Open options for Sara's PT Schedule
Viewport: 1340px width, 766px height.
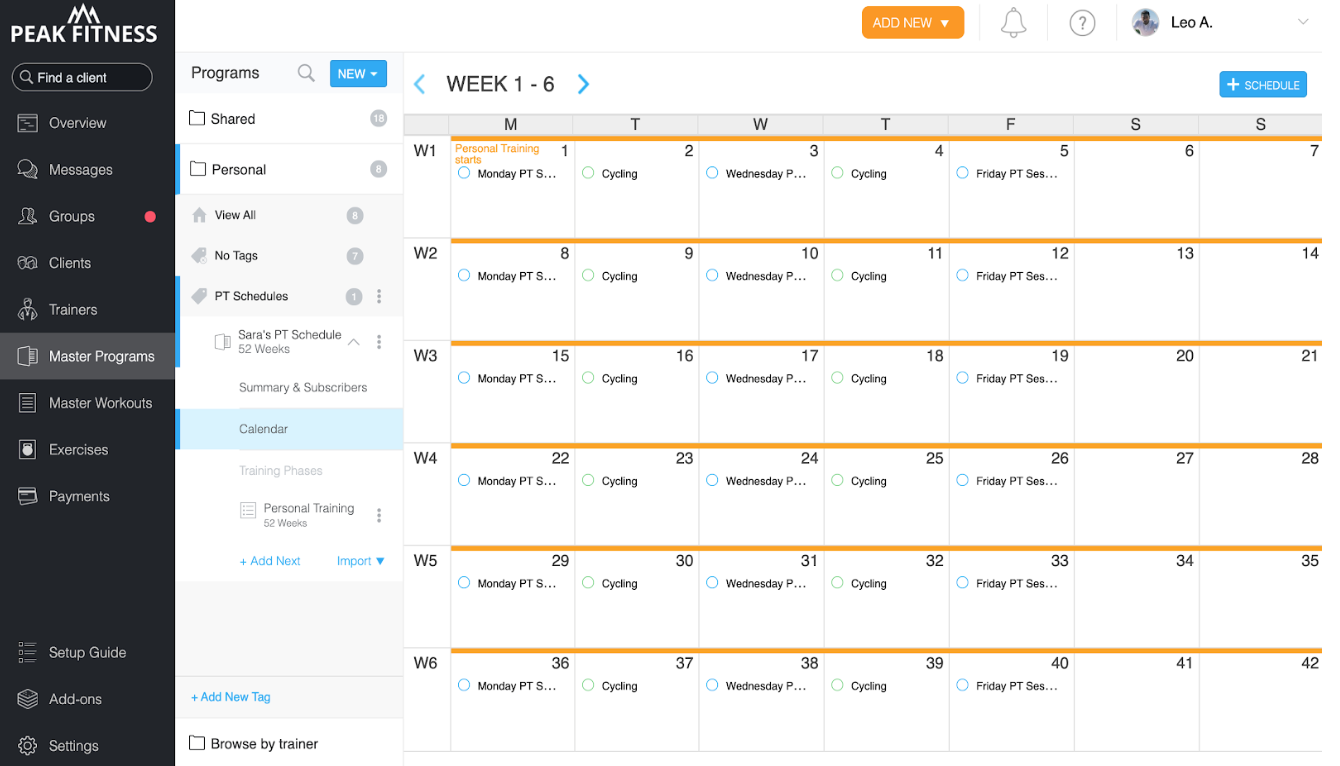pyautogui.click(x=379, y=342)
